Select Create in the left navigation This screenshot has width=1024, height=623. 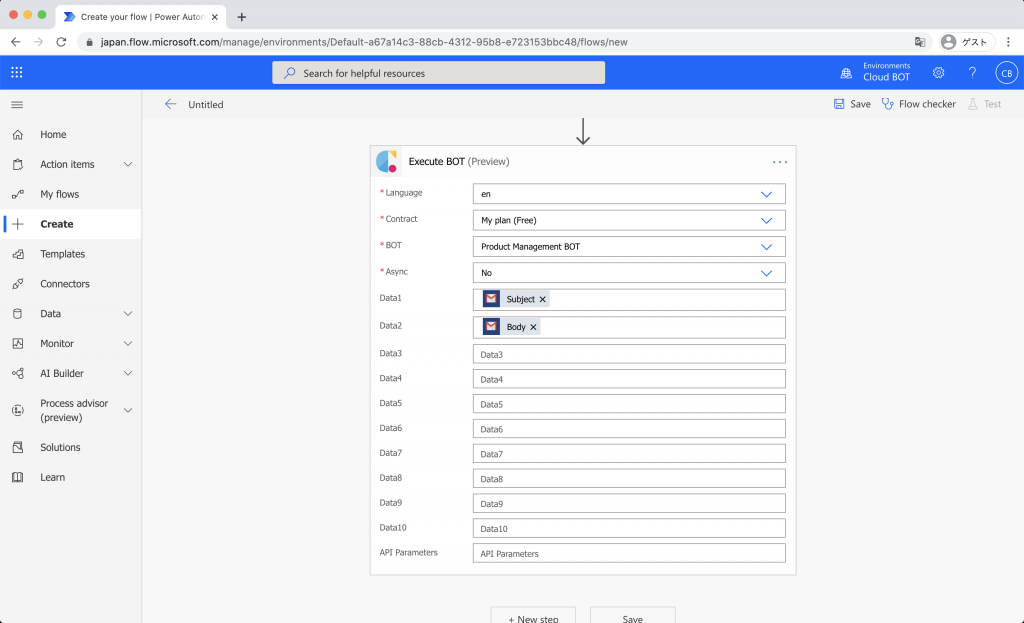click(x=71, y=224)
